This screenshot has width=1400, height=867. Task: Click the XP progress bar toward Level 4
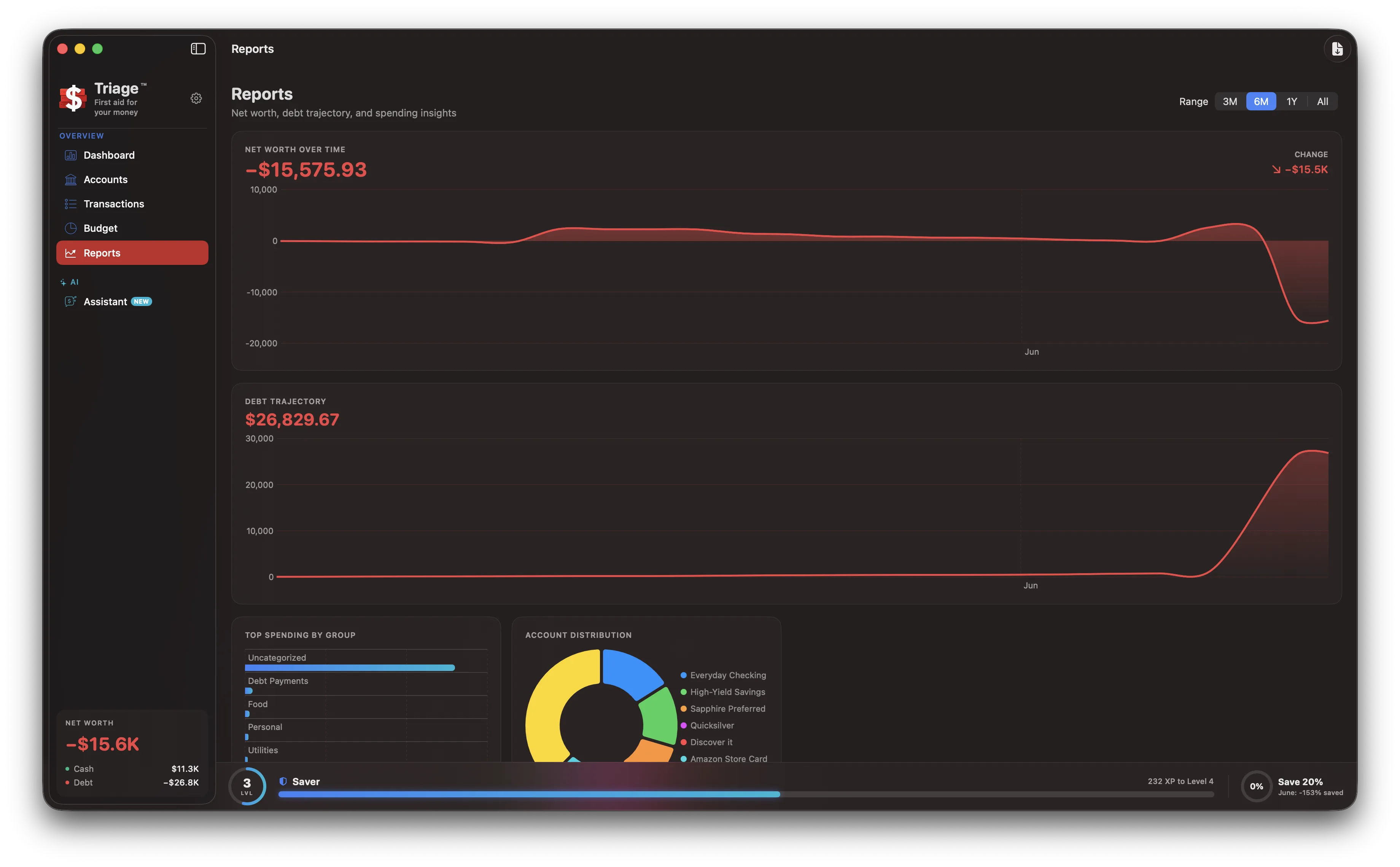pos(746,794)
